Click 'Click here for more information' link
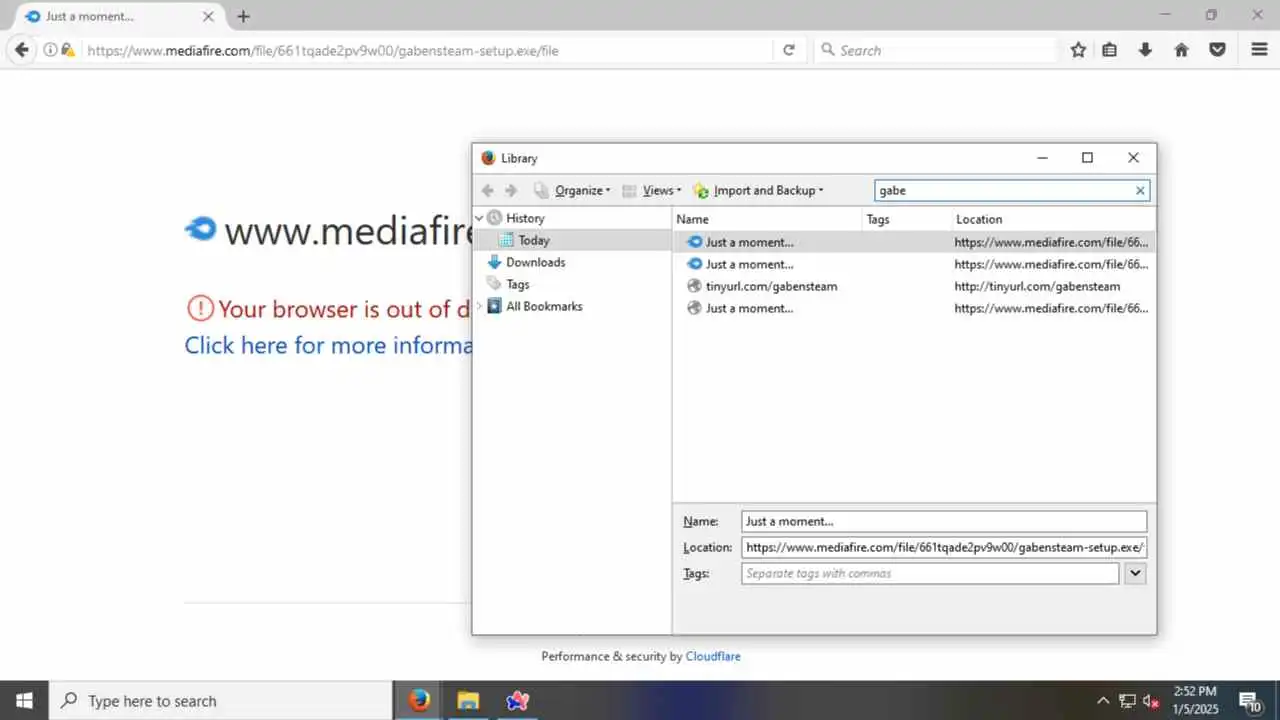 tap(329, 345)
